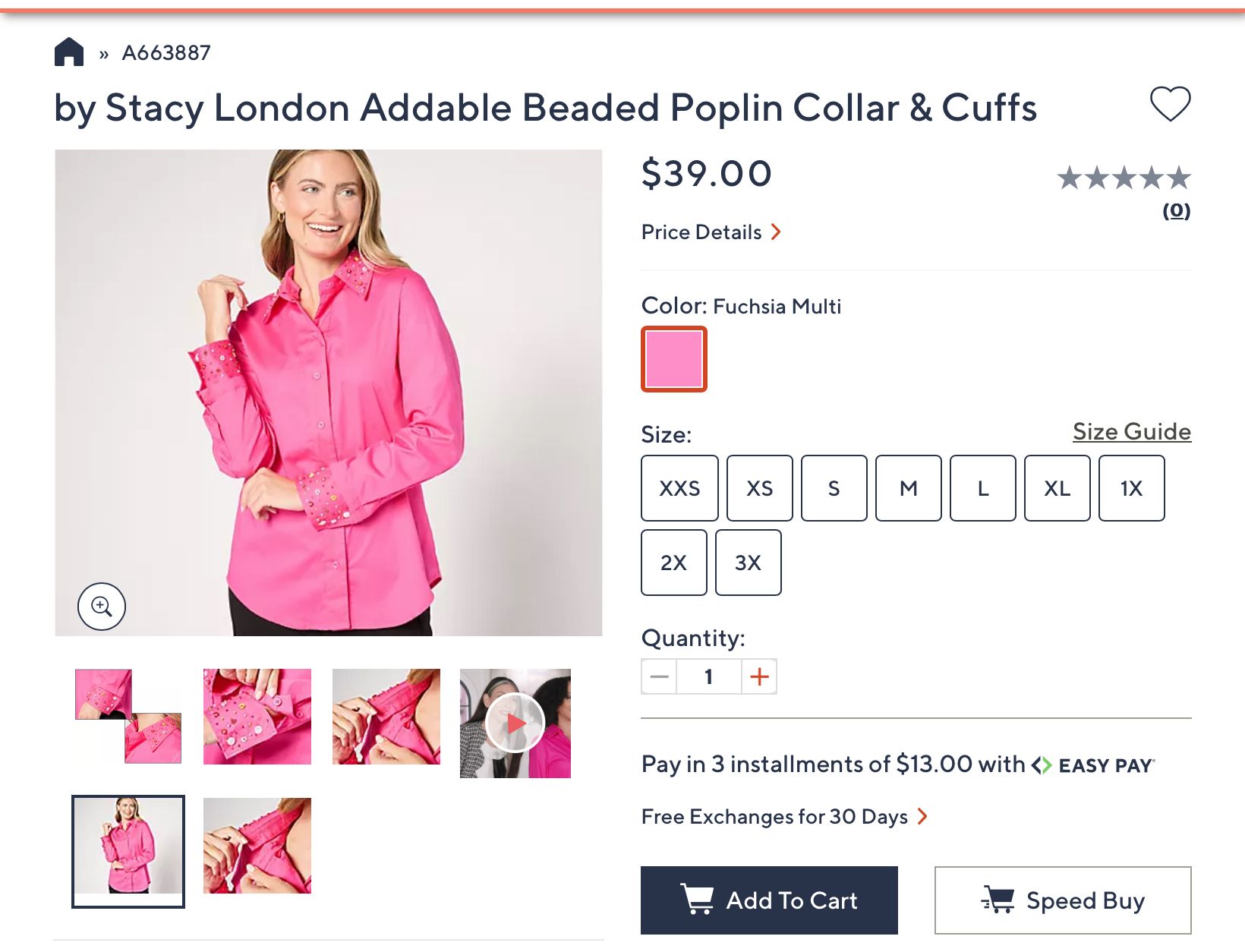Click Add To Cart button
The image size is (1245, 952).
769,900
